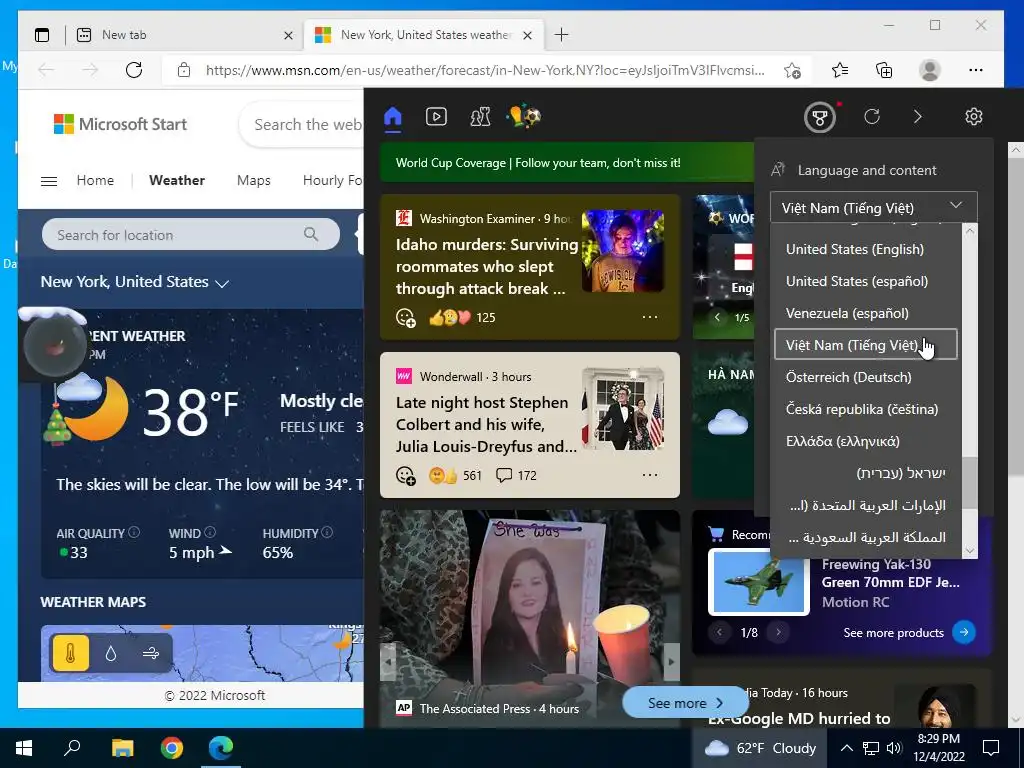Screen dimensions: 1024x768
Task: Open the rewards trophy badge icon
Action: coord(820,118)
